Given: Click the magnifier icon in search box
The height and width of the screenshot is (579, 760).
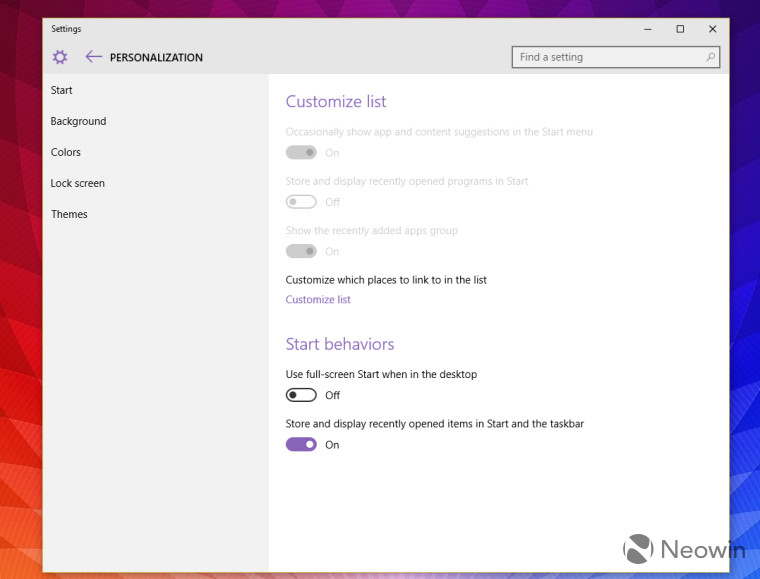Looking at the screenshot, I should point(710,57).
